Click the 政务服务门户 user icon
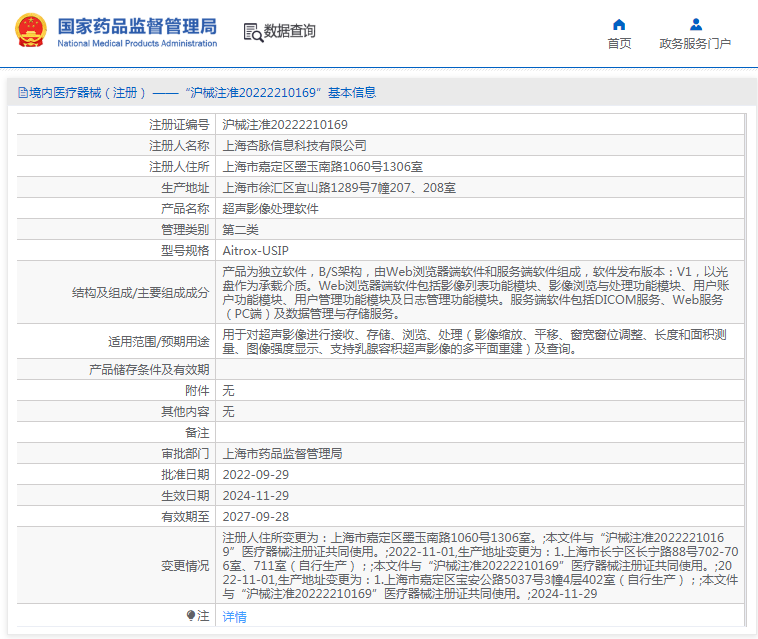Screen dimensions: 758x639 pos(696,24)
